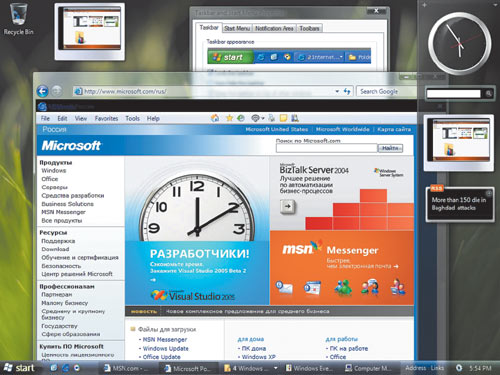Open Office Update download link
This screenshot has height=375, width=500.
pyautogui.click(x=162, y=357)
